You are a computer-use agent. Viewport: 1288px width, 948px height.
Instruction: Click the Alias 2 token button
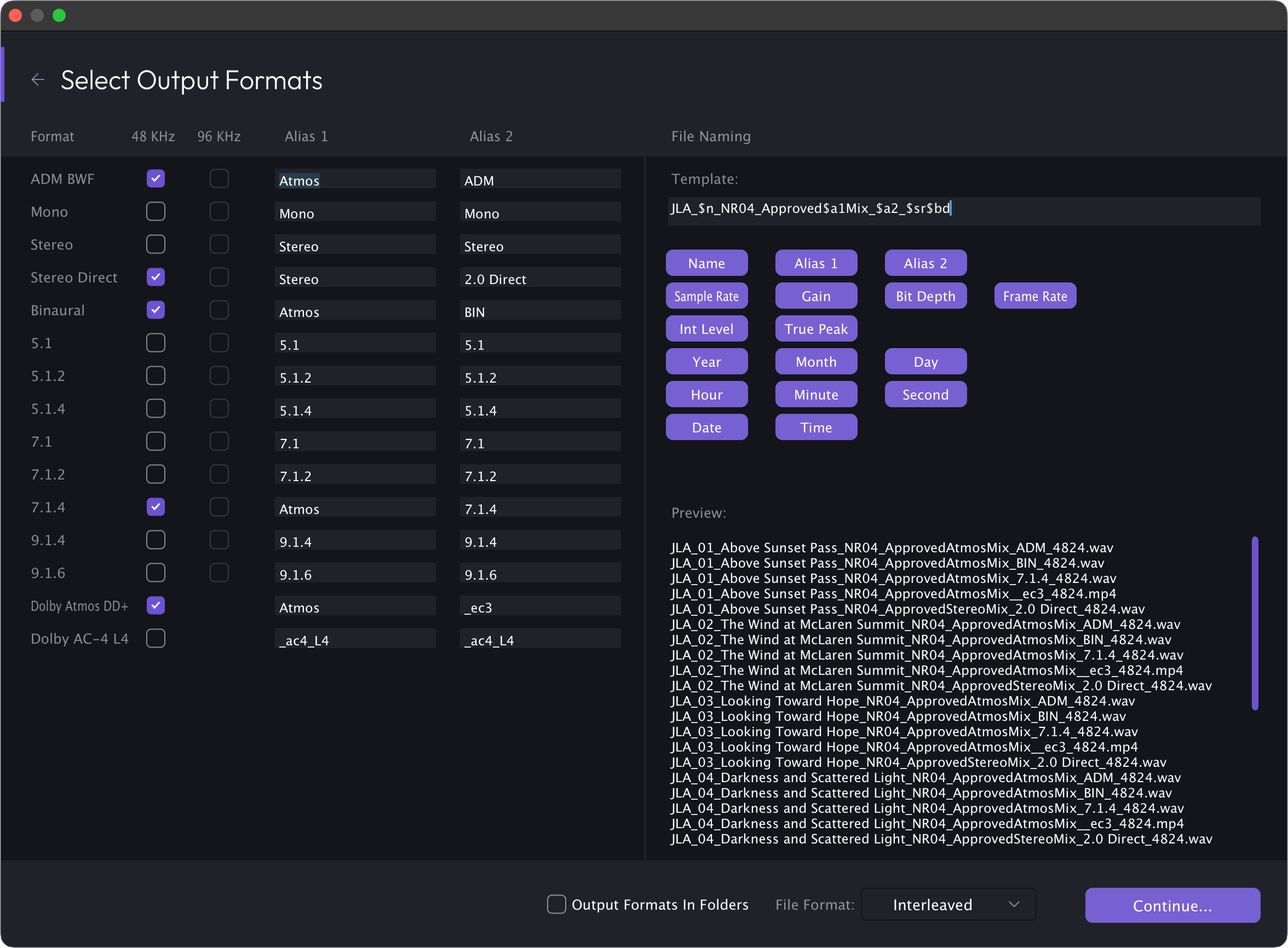925,263
